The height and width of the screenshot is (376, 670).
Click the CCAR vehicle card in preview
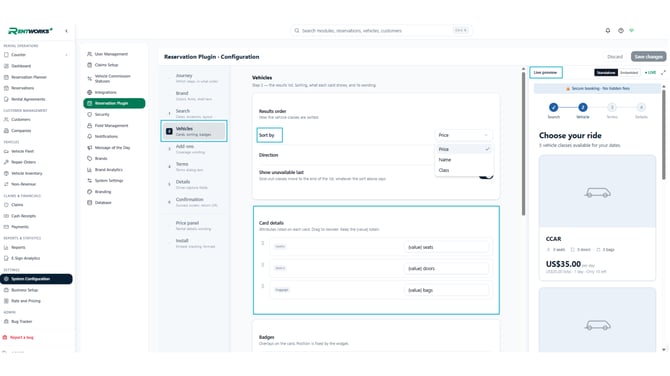[597, 217]
